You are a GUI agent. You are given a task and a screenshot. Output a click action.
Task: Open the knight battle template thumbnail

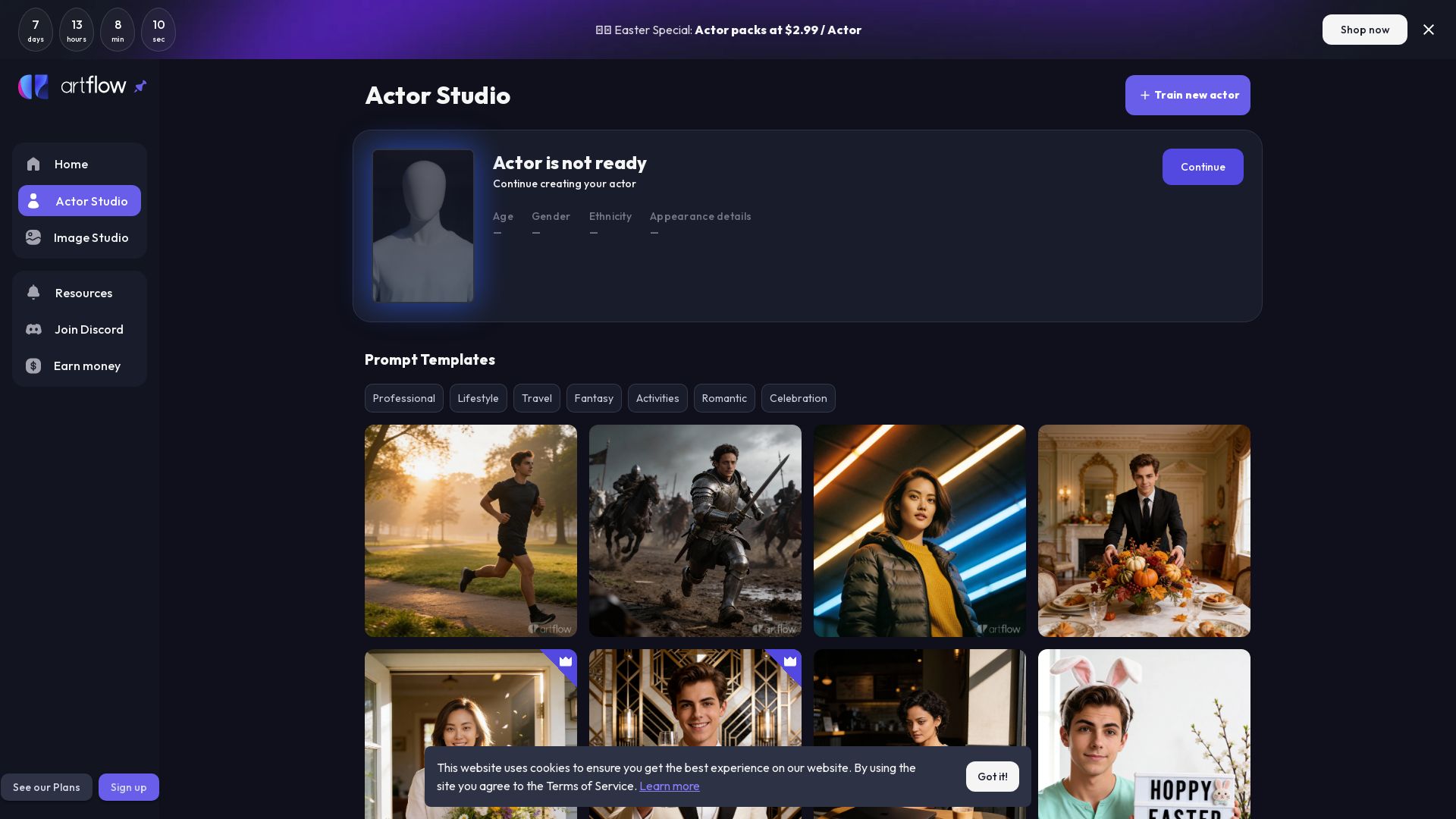[695, 531]
